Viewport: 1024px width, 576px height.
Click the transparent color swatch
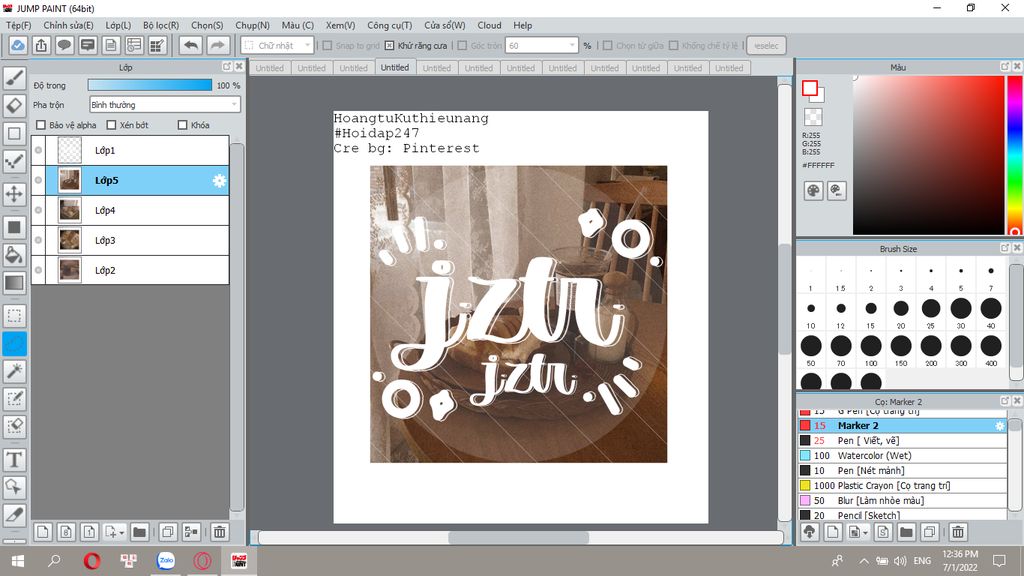[x=813, y=118]
